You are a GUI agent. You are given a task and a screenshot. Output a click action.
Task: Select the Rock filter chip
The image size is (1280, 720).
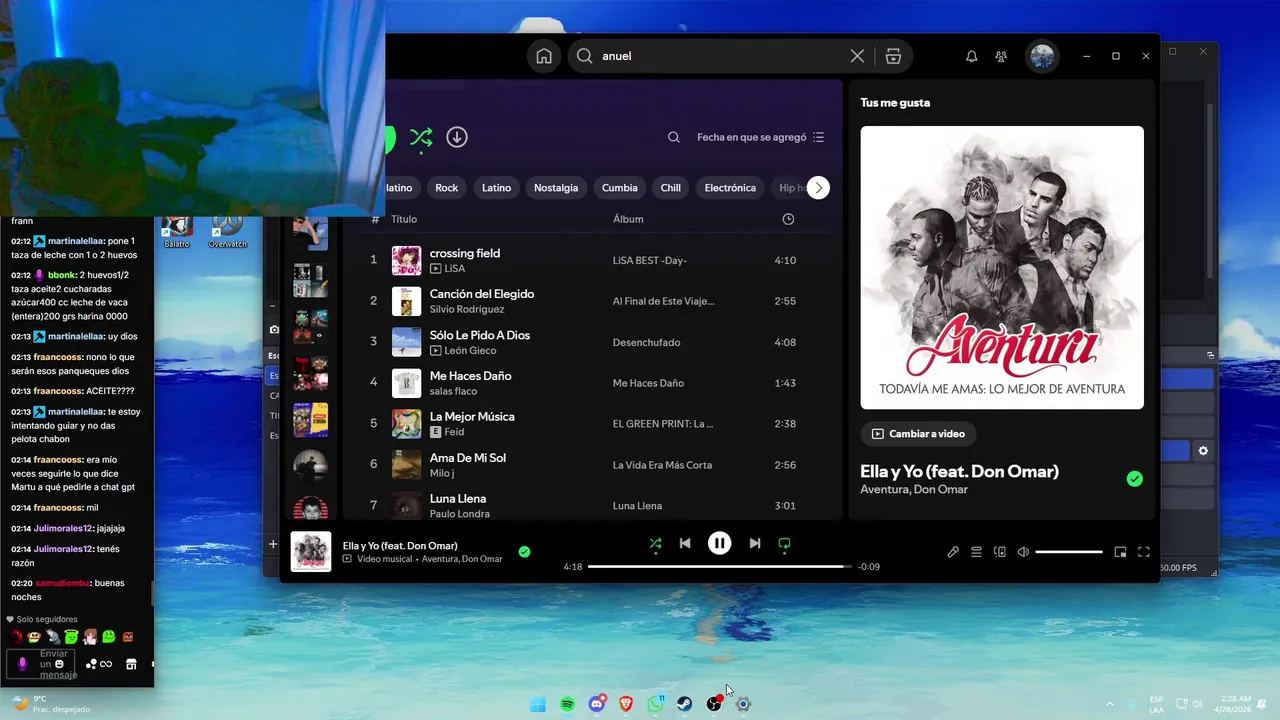pos(446,188)
